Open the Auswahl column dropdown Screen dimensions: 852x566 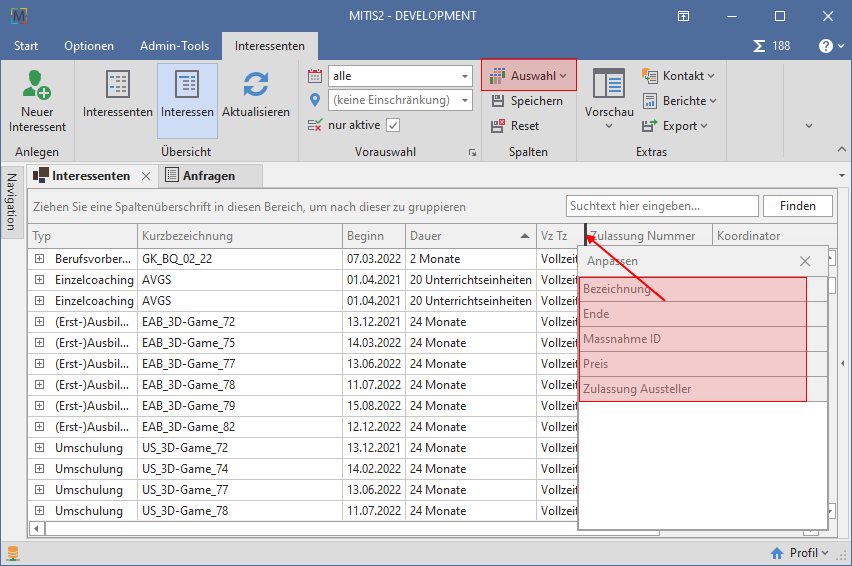(x=529, y=75)
